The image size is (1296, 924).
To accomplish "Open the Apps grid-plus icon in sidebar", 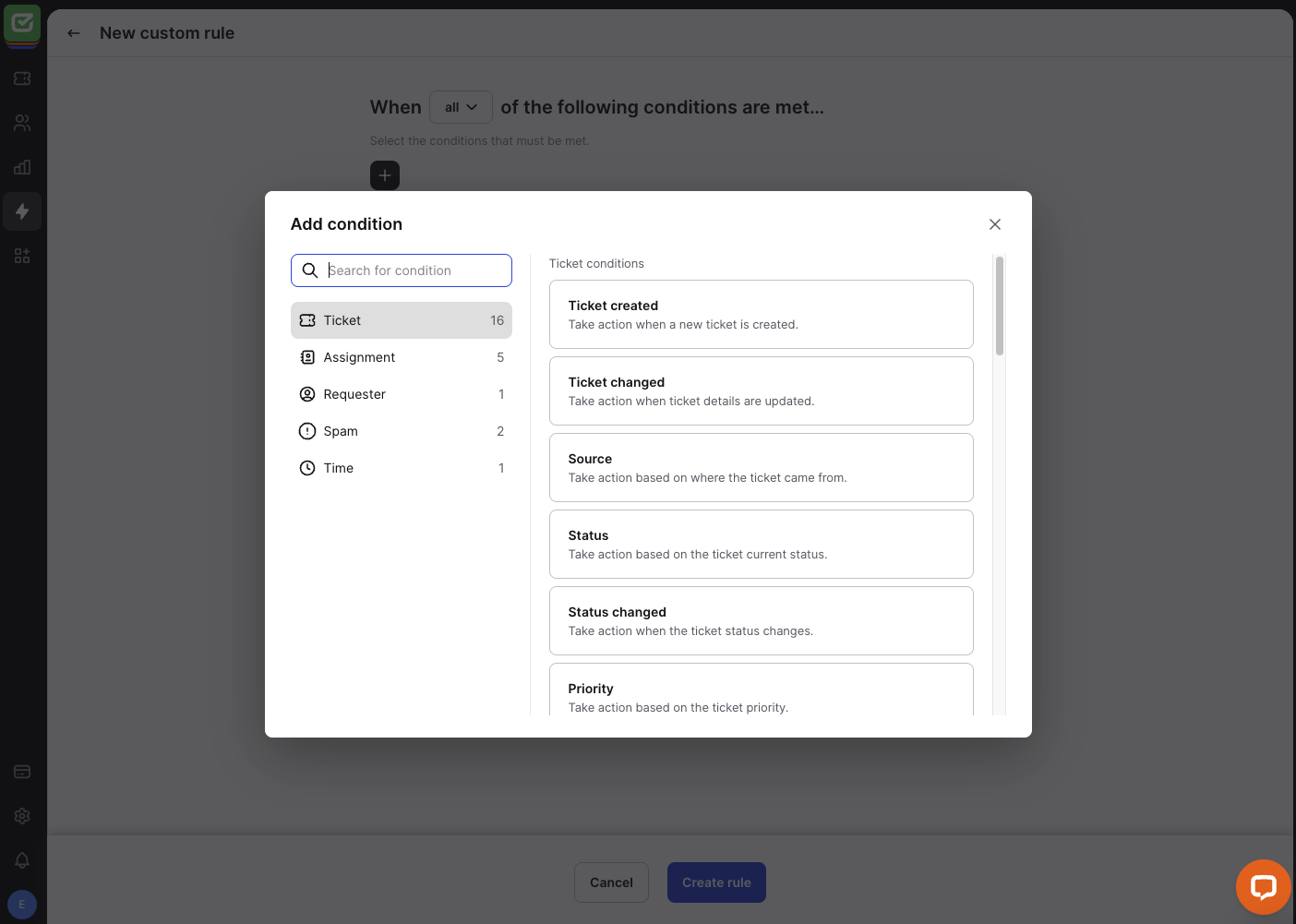I will point(22,256).
